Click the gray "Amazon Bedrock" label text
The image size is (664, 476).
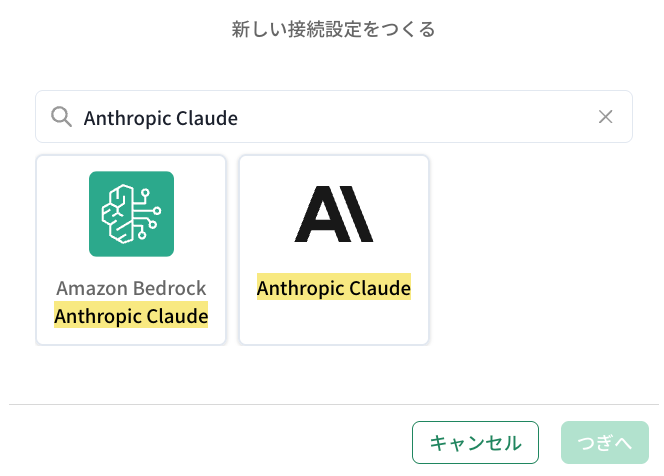coord(131,288)
